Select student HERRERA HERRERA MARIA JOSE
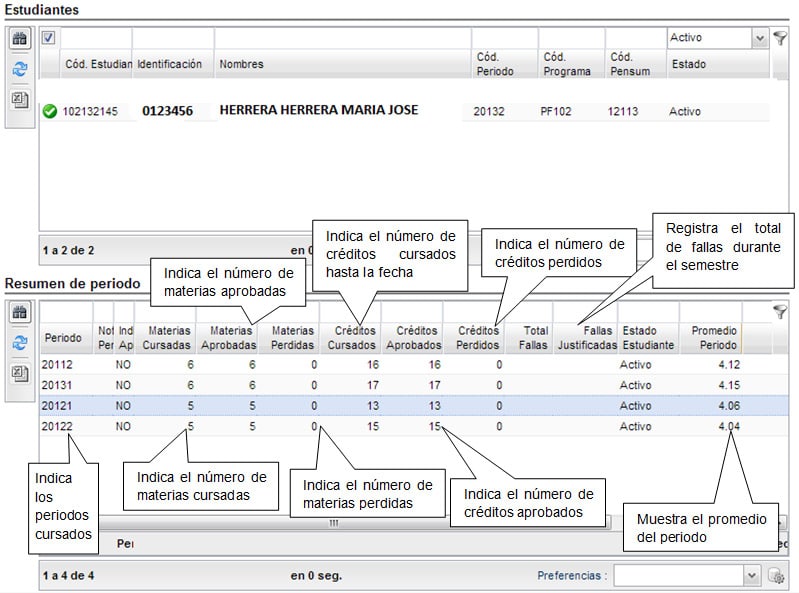The height and width of the screenshot is (593, 799). (319, 110)
